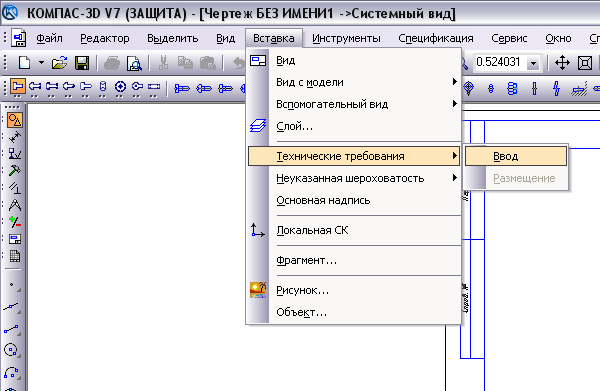Open an existing file with the folder icon
The height and width of the screenshot is (391, 600).
coord(59,63)
